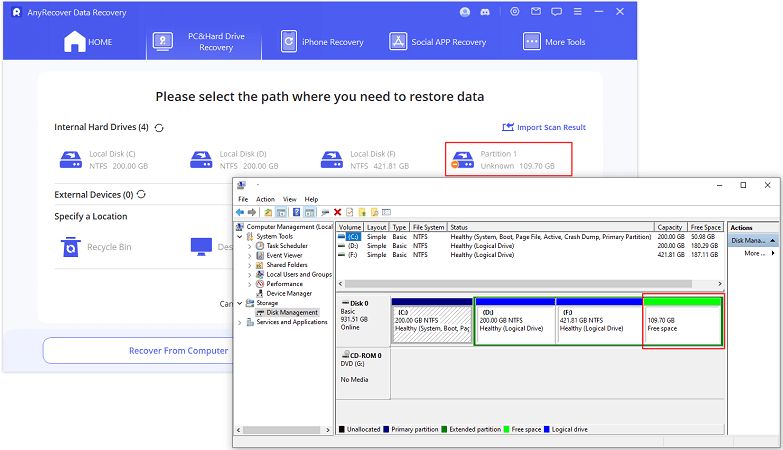
Task: Open the Discord icon in AnyRecover title bar
Action: point(485,12)
